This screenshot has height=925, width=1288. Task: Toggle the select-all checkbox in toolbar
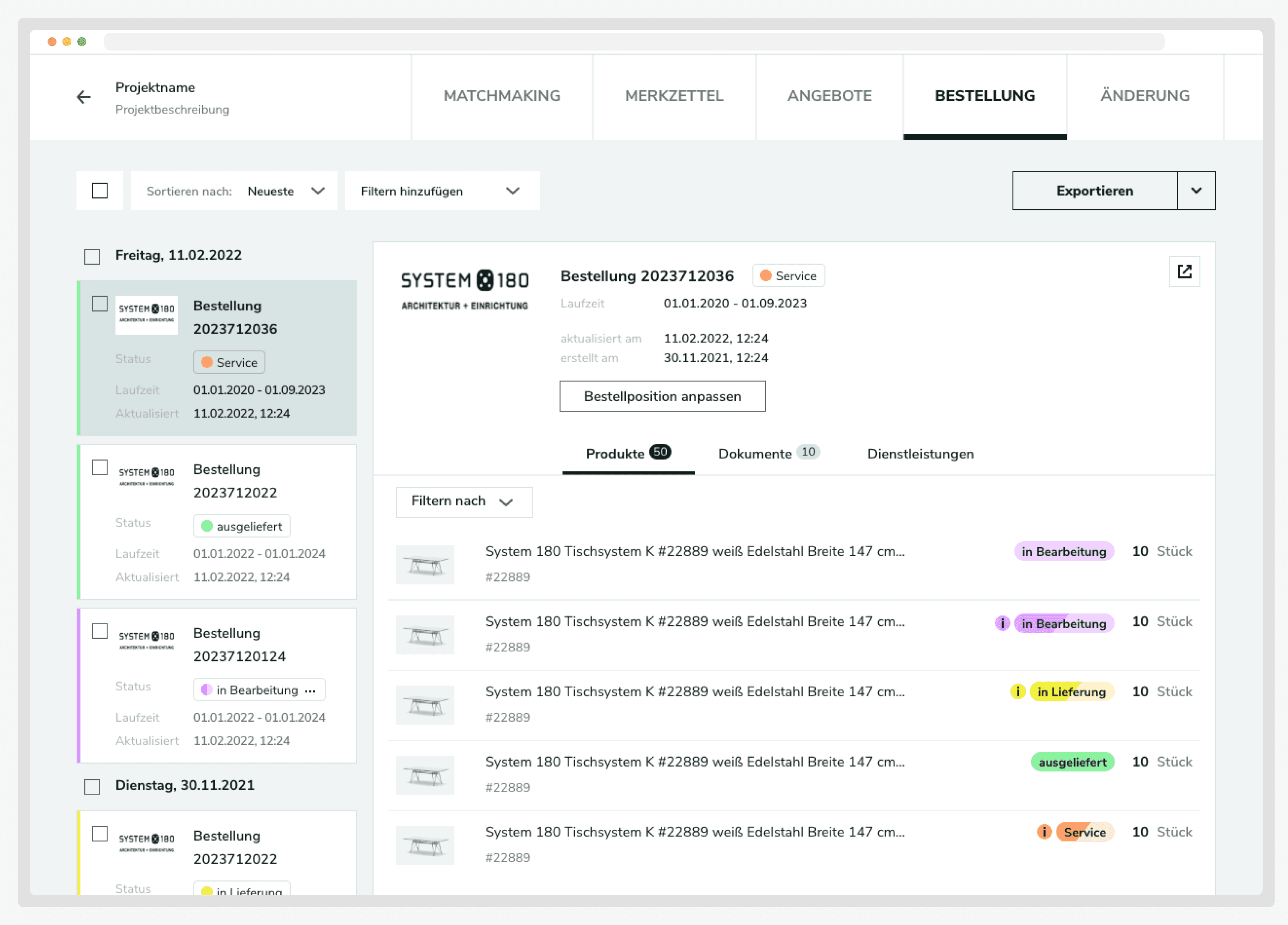pos(100,191)
